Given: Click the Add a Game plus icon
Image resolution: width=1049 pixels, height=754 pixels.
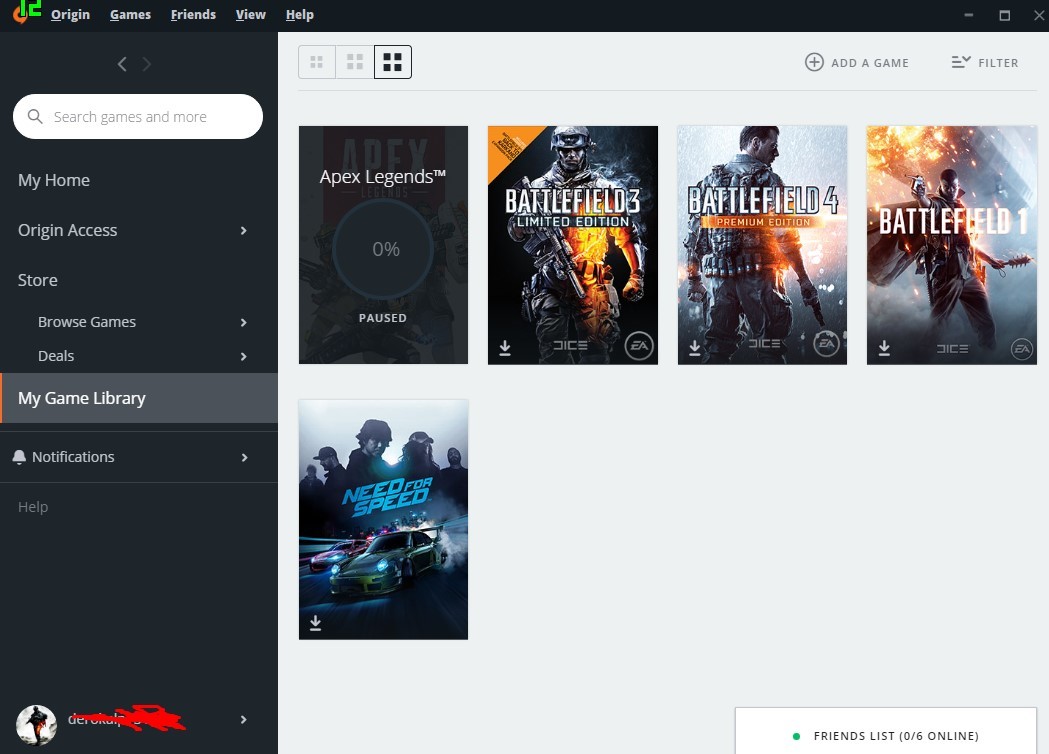Looking at the screenshot, I should 814,62.
